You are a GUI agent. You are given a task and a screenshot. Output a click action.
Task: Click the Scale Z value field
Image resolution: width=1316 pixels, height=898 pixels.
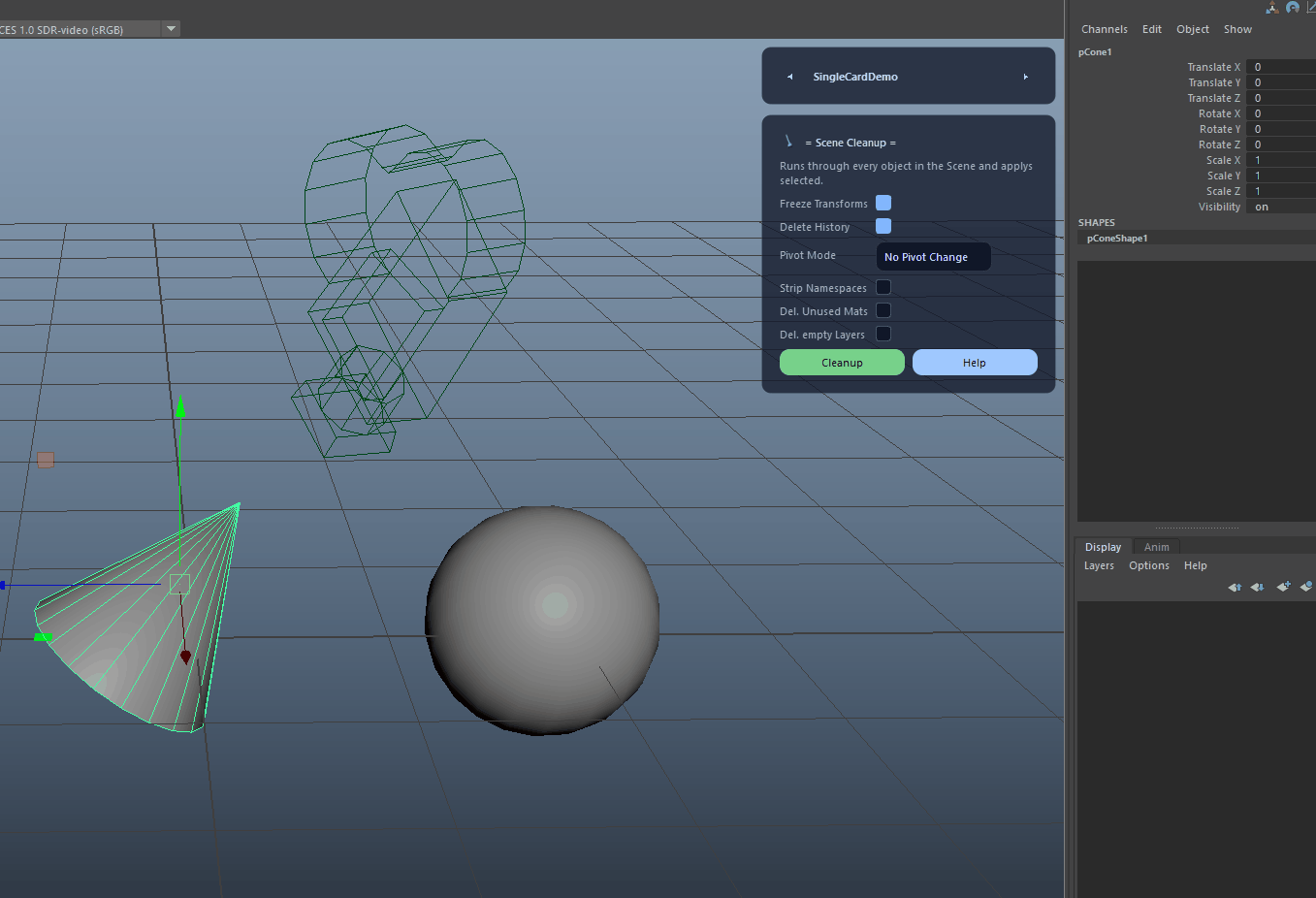click(1281, 191)
